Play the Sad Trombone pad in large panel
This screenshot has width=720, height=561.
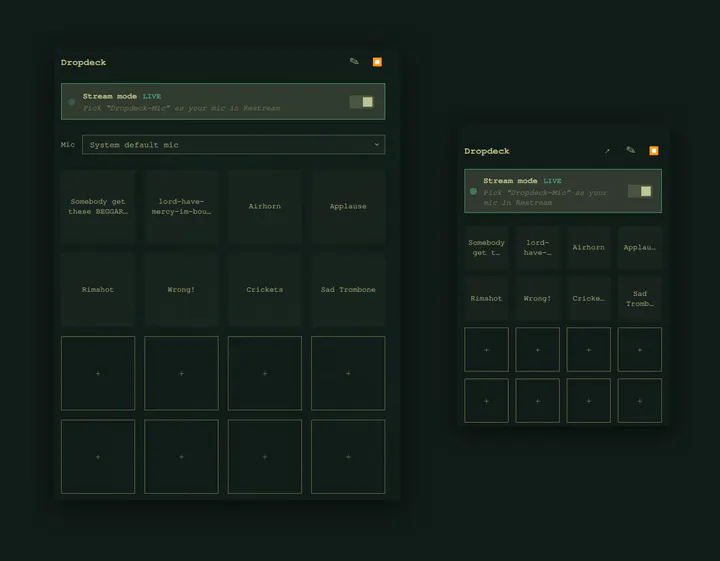tap(348, 290)
